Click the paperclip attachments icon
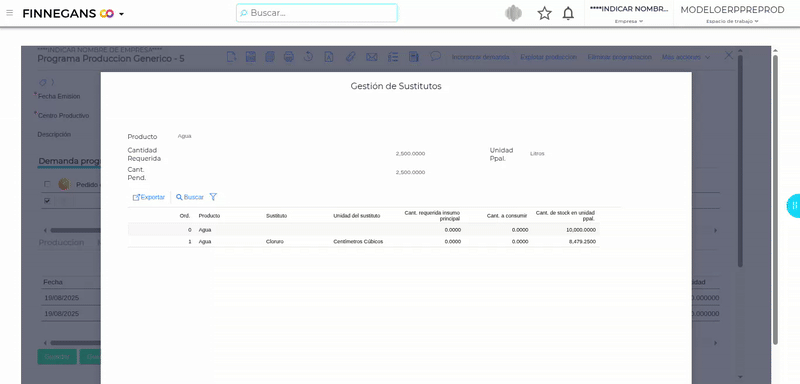Viewport: 800px width, 384px height. [350, 57]
